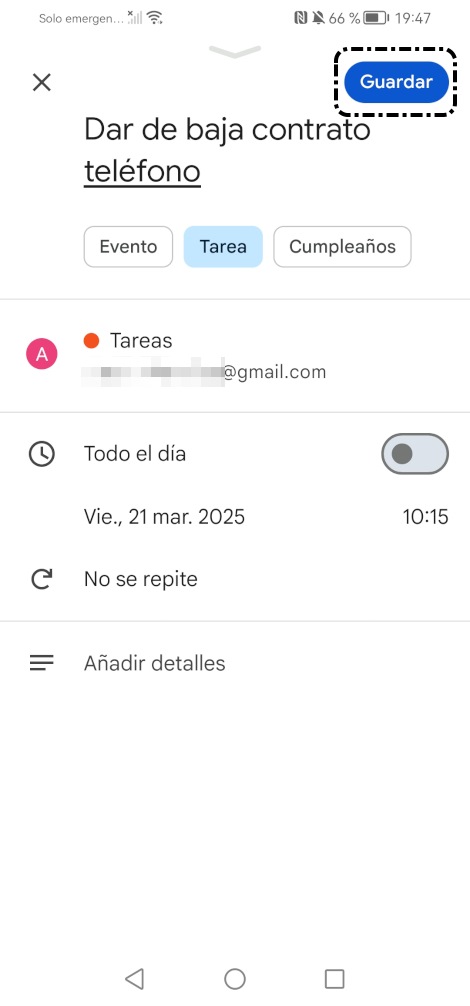The width and height of the screenshot is (470, 1006).
Task: Toggle the Todo el día switch
Action: pos(415,454)
